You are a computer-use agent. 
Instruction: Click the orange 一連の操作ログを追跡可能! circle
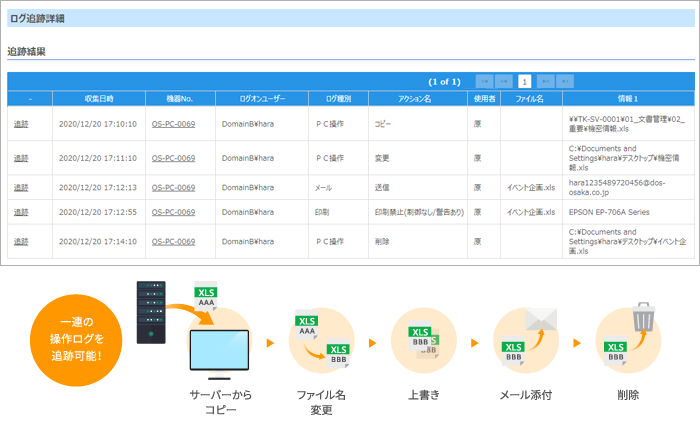(x=76, y=340)
